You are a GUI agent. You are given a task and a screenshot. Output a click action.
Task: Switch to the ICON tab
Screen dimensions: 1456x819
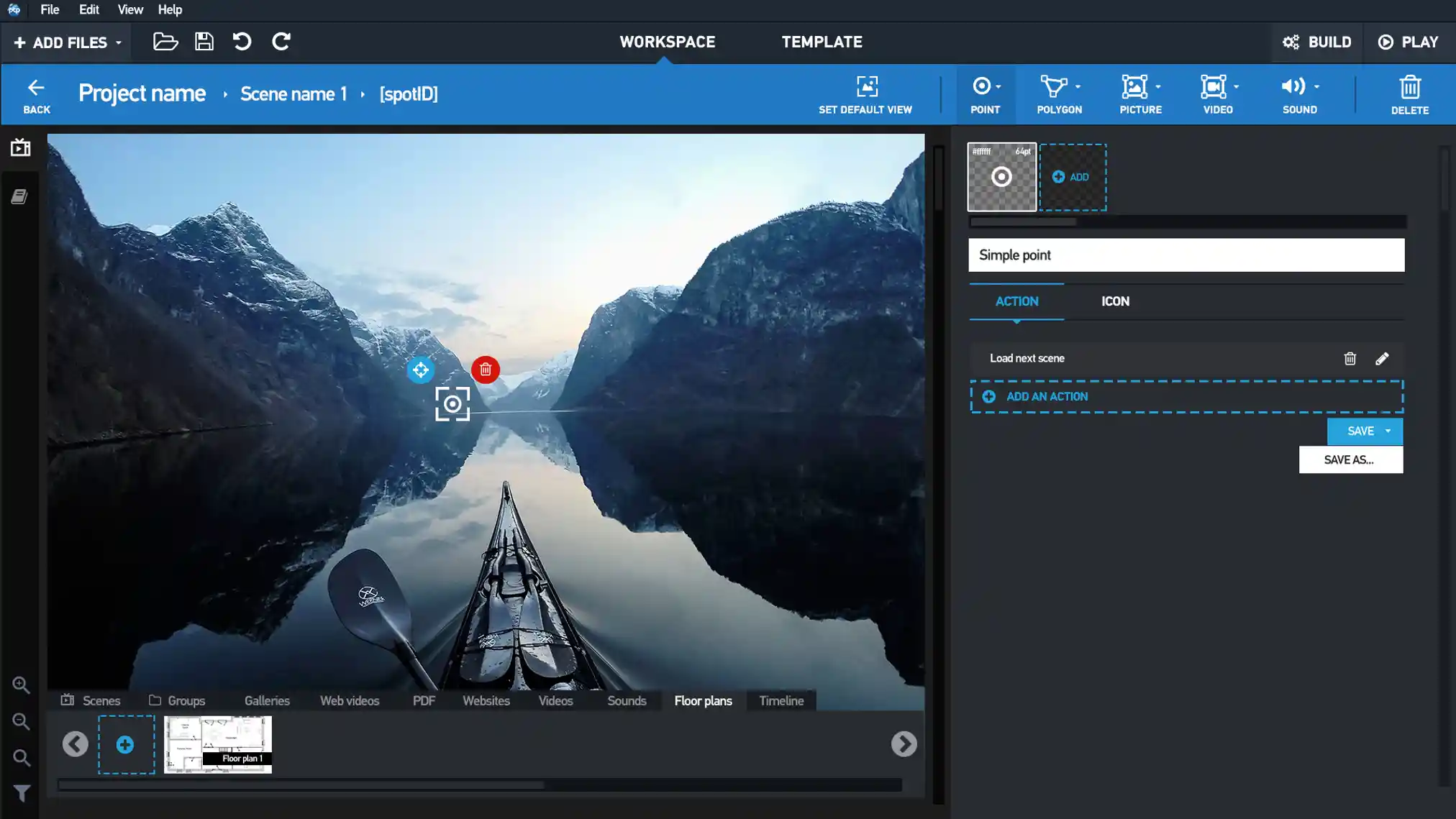pyautogui.click(x=1115, y=300)
